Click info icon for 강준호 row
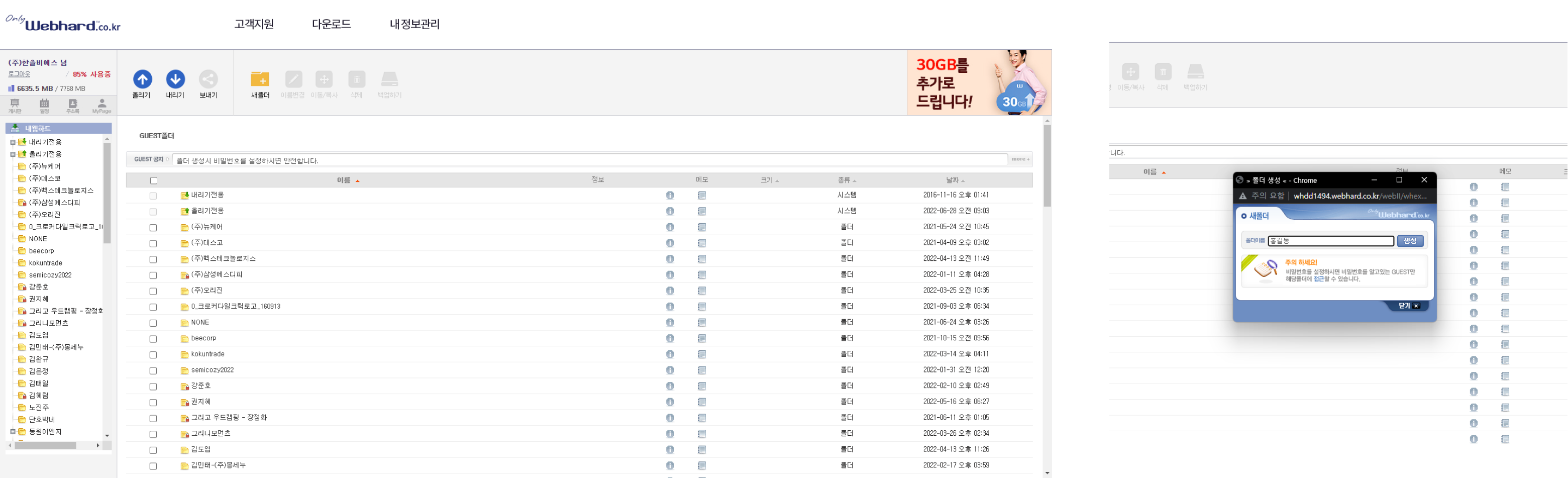 click(x=670, y=386)
